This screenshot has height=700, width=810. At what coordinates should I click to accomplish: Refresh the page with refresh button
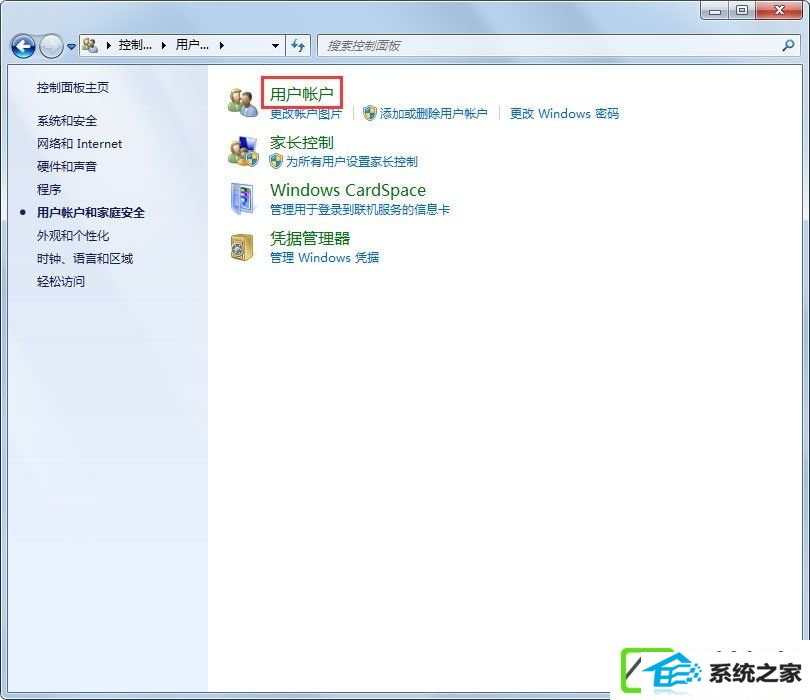point(298,45)
